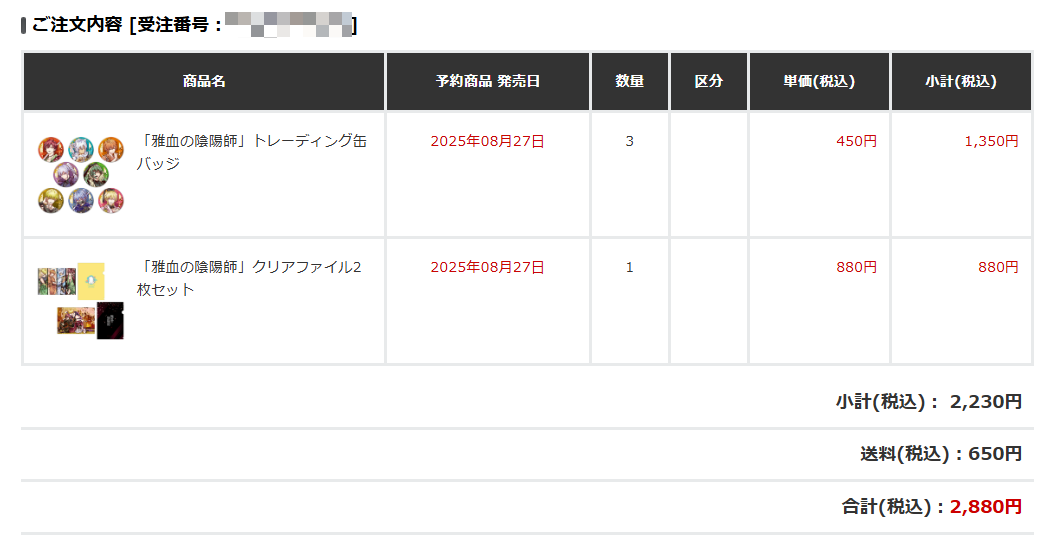Click the badge release date 2025年08月27日
Screen dimensions: 1049x557
(488, 141)
